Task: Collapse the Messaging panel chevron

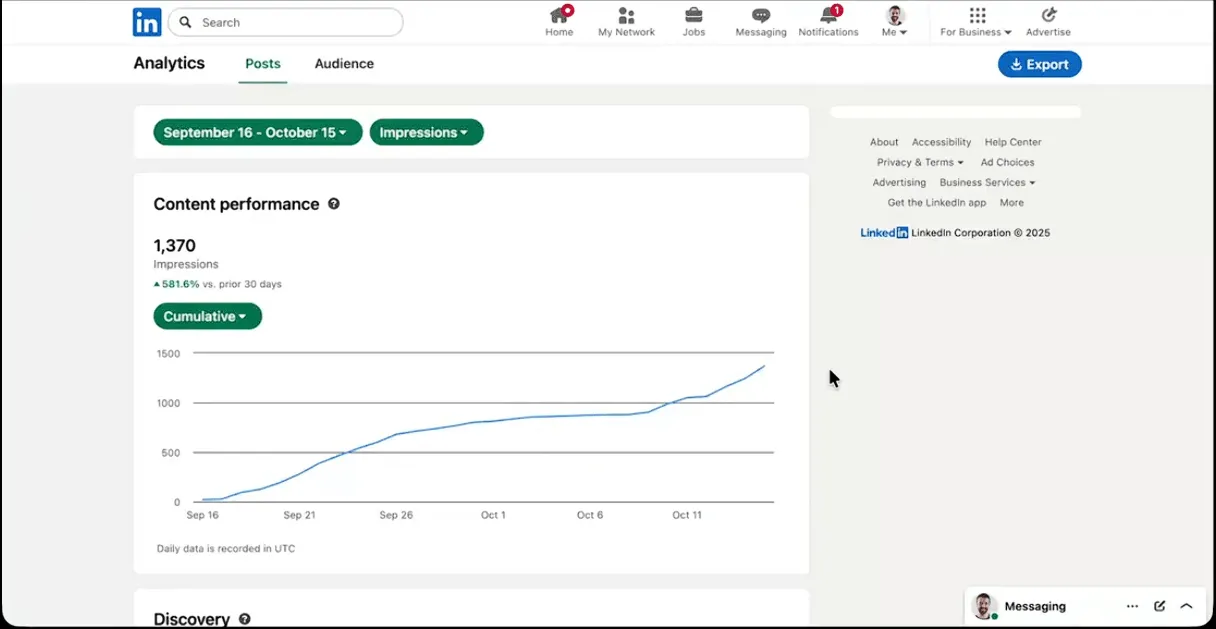Action: (1186, 605)
